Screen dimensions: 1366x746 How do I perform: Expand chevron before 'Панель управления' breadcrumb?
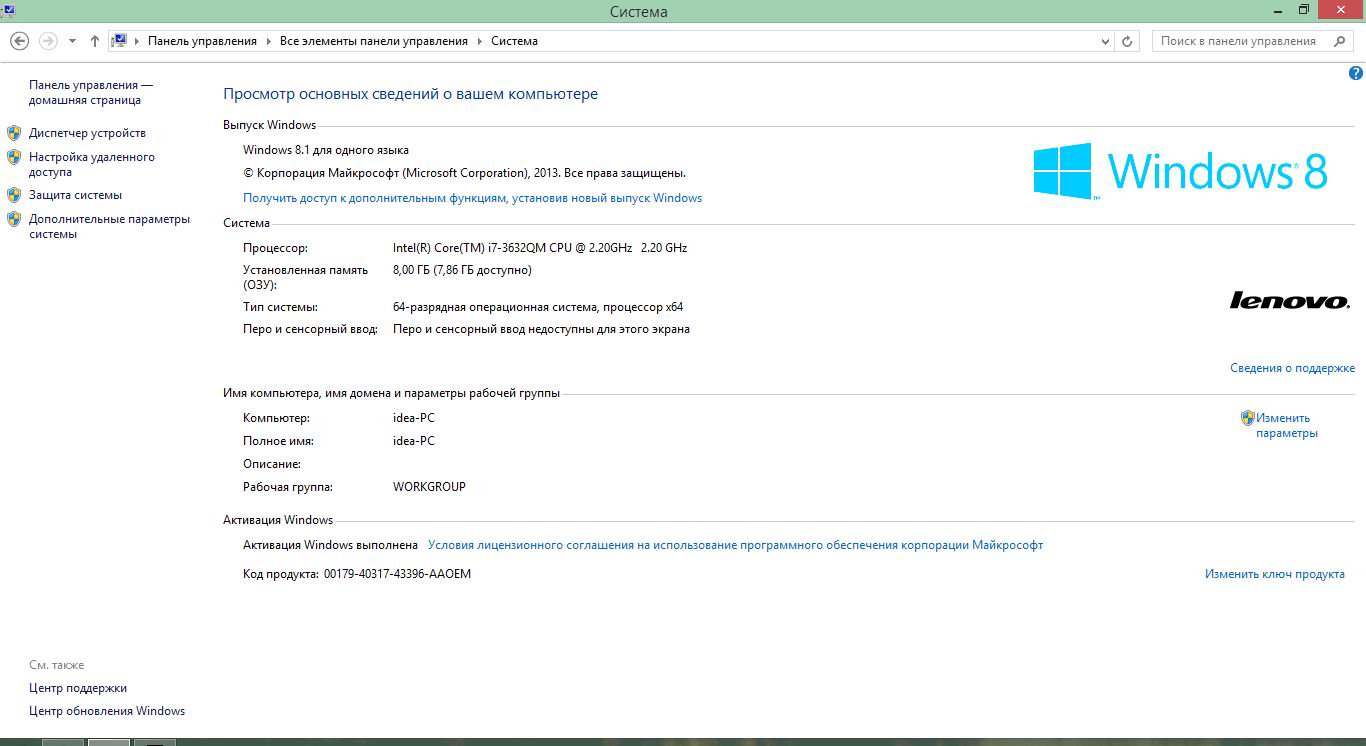point(137,41)
